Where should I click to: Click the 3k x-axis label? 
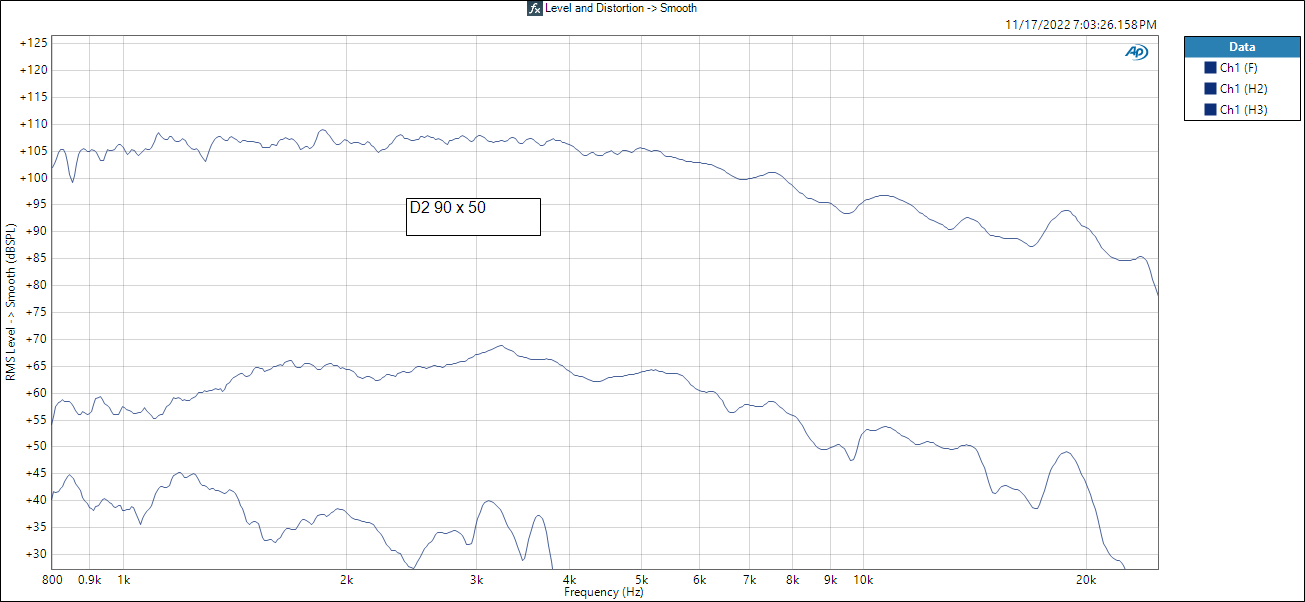(477, 580)
